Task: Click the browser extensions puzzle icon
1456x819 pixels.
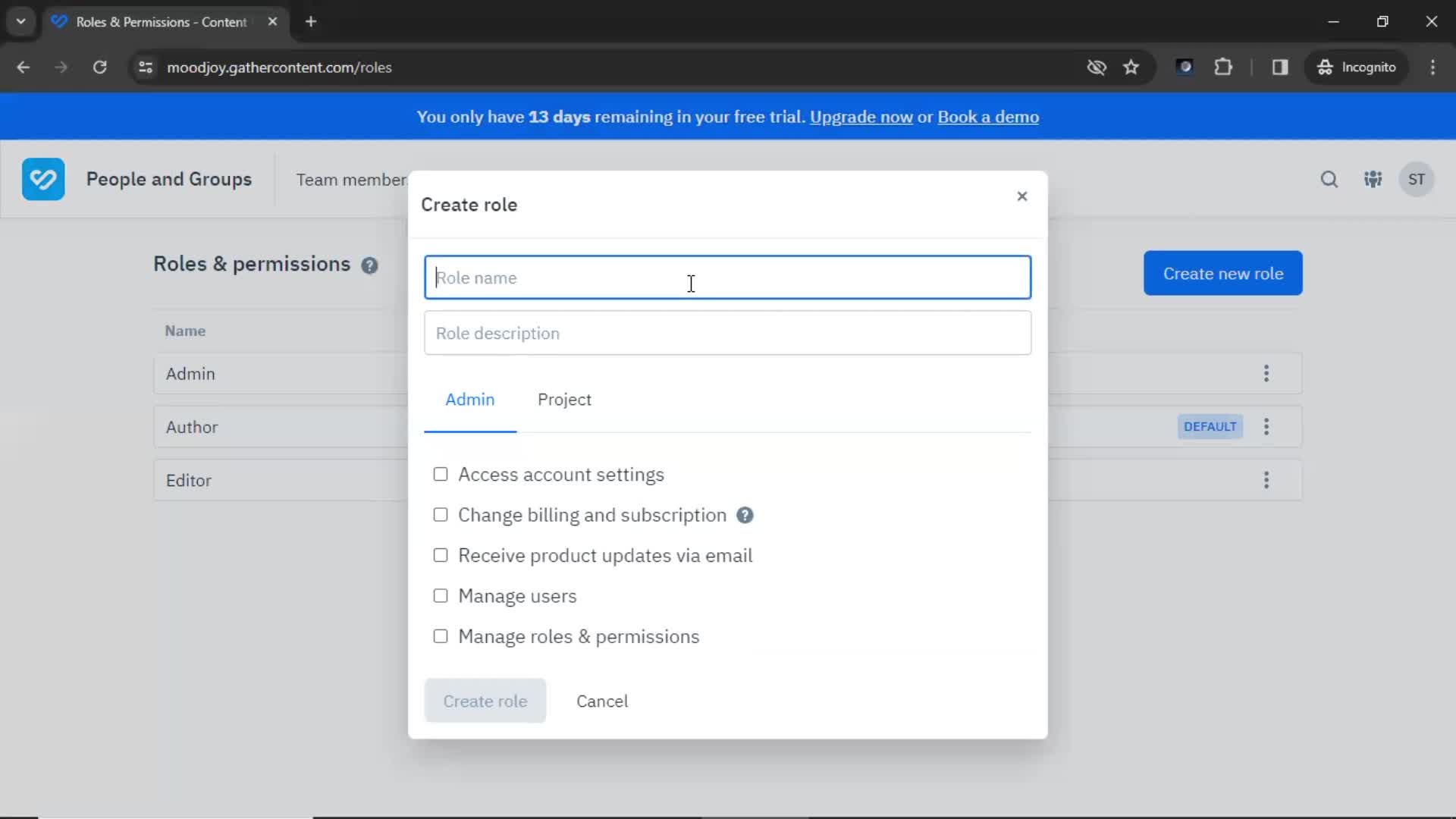Action: click(1223, 67)
